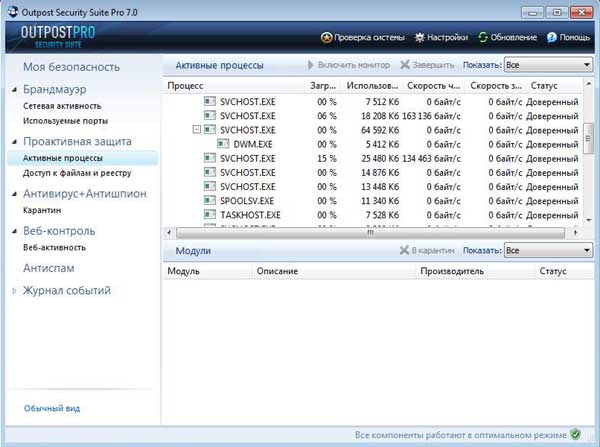Click the 134 463 байт/с read speed value

coord(431,158)
